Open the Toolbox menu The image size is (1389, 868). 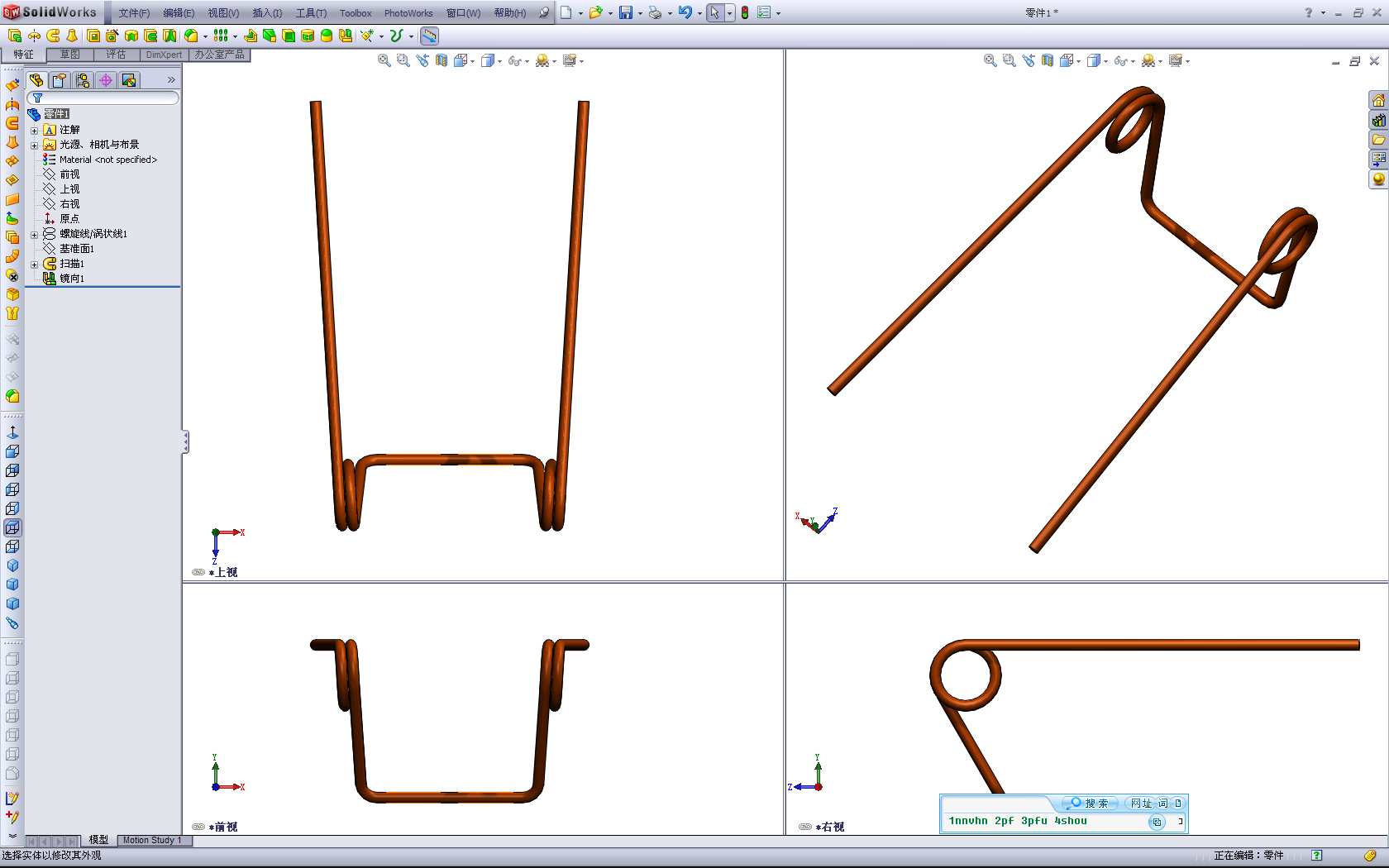click(356, 13)
